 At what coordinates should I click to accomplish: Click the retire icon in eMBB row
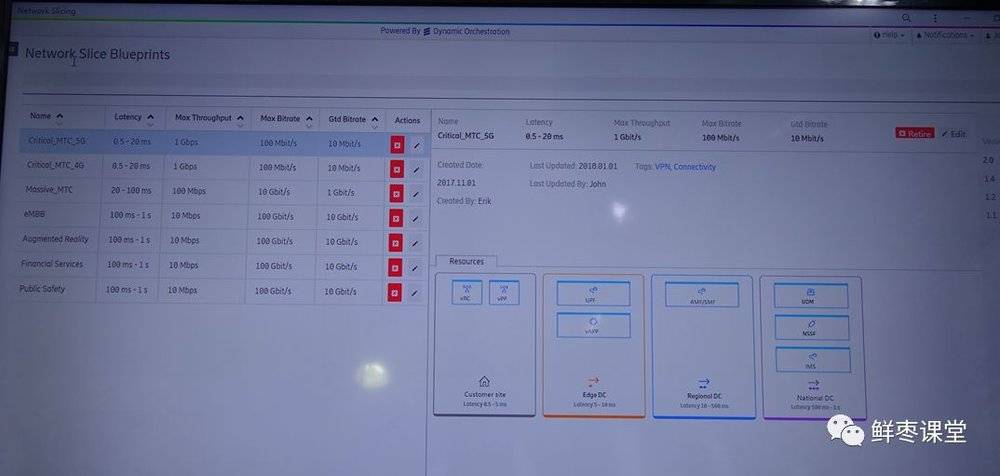tap(396, 218)
